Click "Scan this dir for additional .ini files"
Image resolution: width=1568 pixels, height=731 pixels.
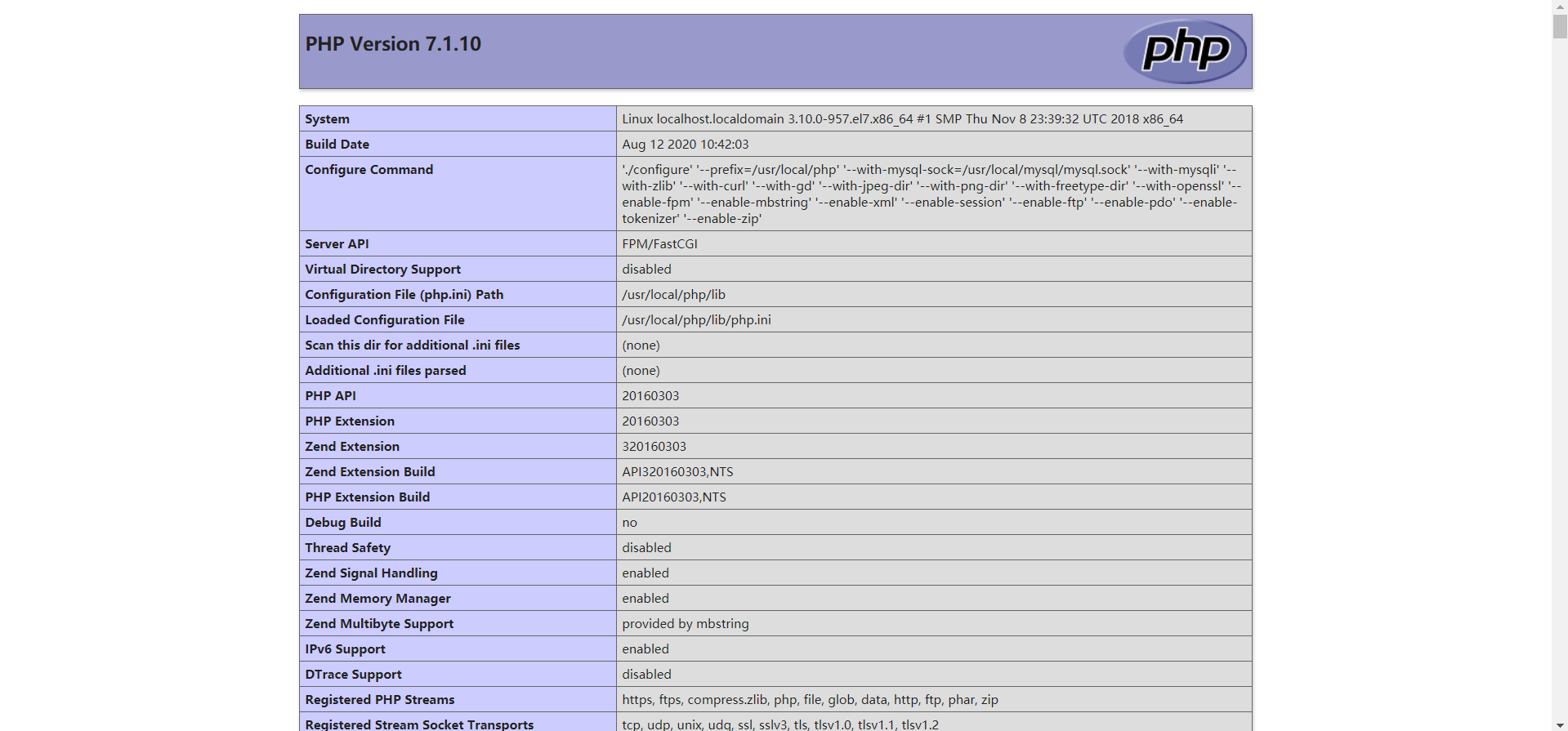click(x=412, y=345)
